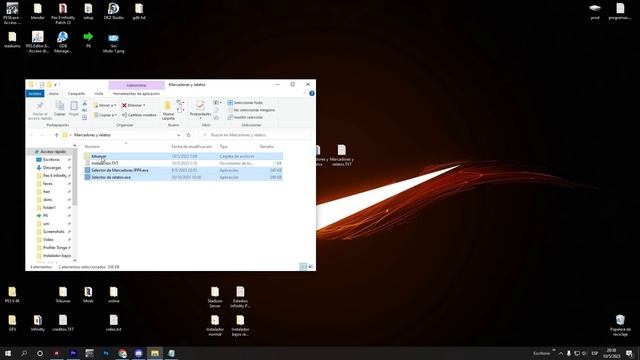Open Screenshots in the navigation pane
This screenshot has height=360, width=640.
(x=53, y=231)
